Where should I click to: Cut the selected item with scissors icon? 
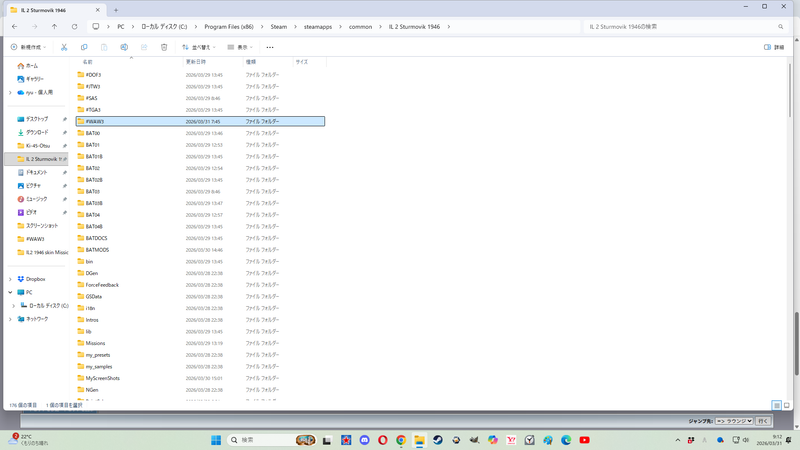point(64,47)
